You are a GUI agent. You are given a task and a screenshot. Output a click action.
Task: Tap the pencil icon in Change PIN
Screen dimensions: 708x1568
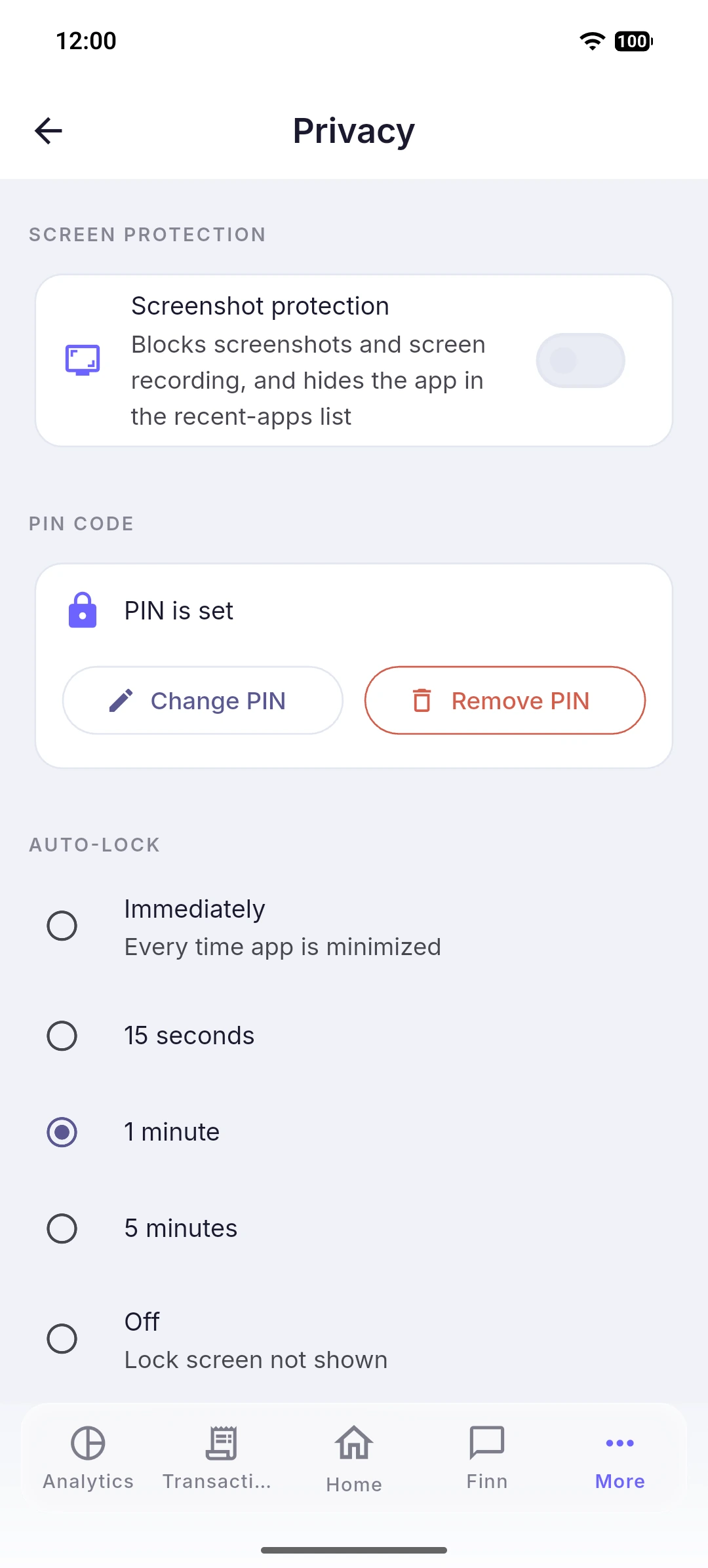121,701
